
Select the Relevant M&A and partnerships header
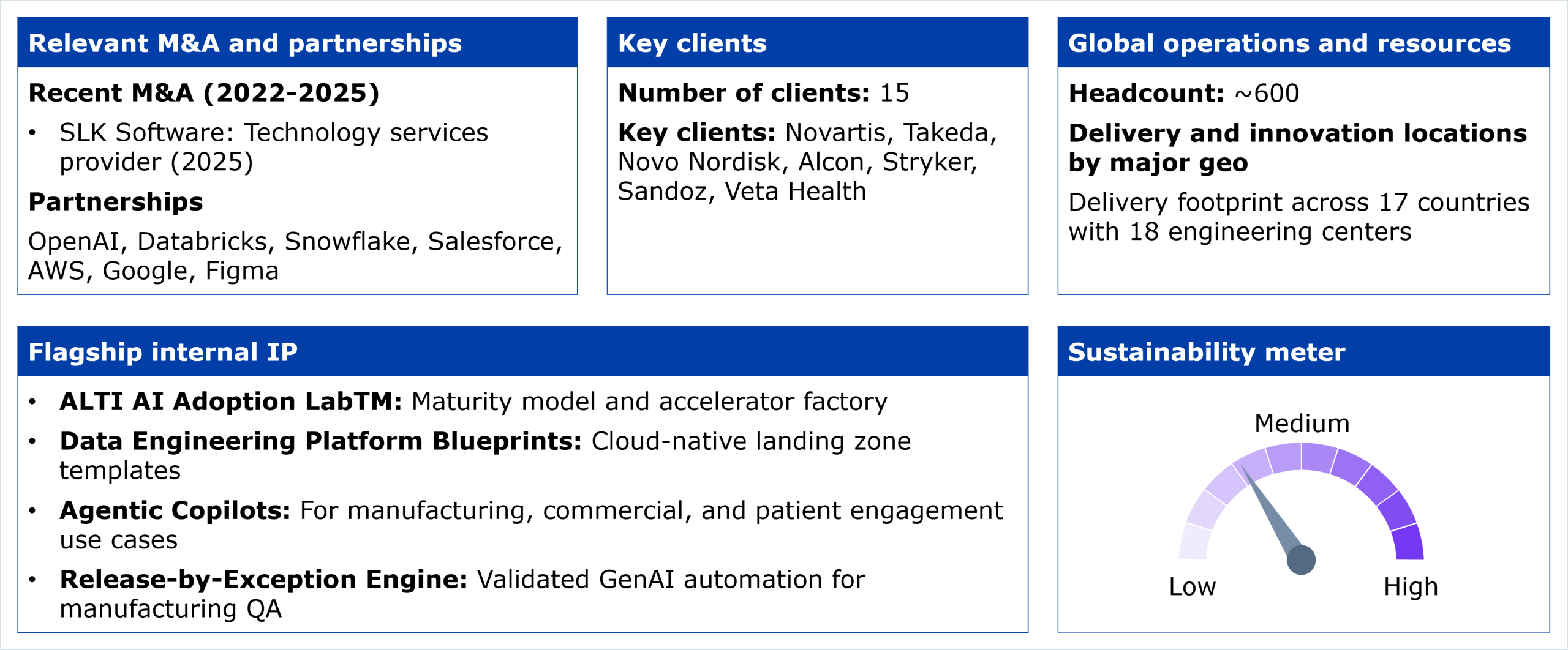click(245, 43)
